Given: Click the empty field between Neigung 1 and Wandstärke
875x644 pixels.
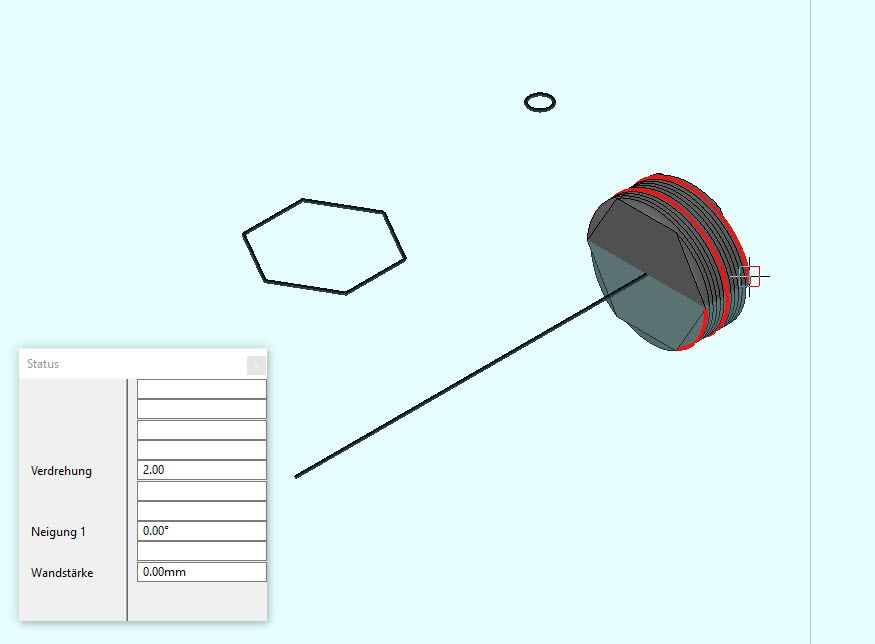Looking at the screenshot, I should (x=201, y=551).
